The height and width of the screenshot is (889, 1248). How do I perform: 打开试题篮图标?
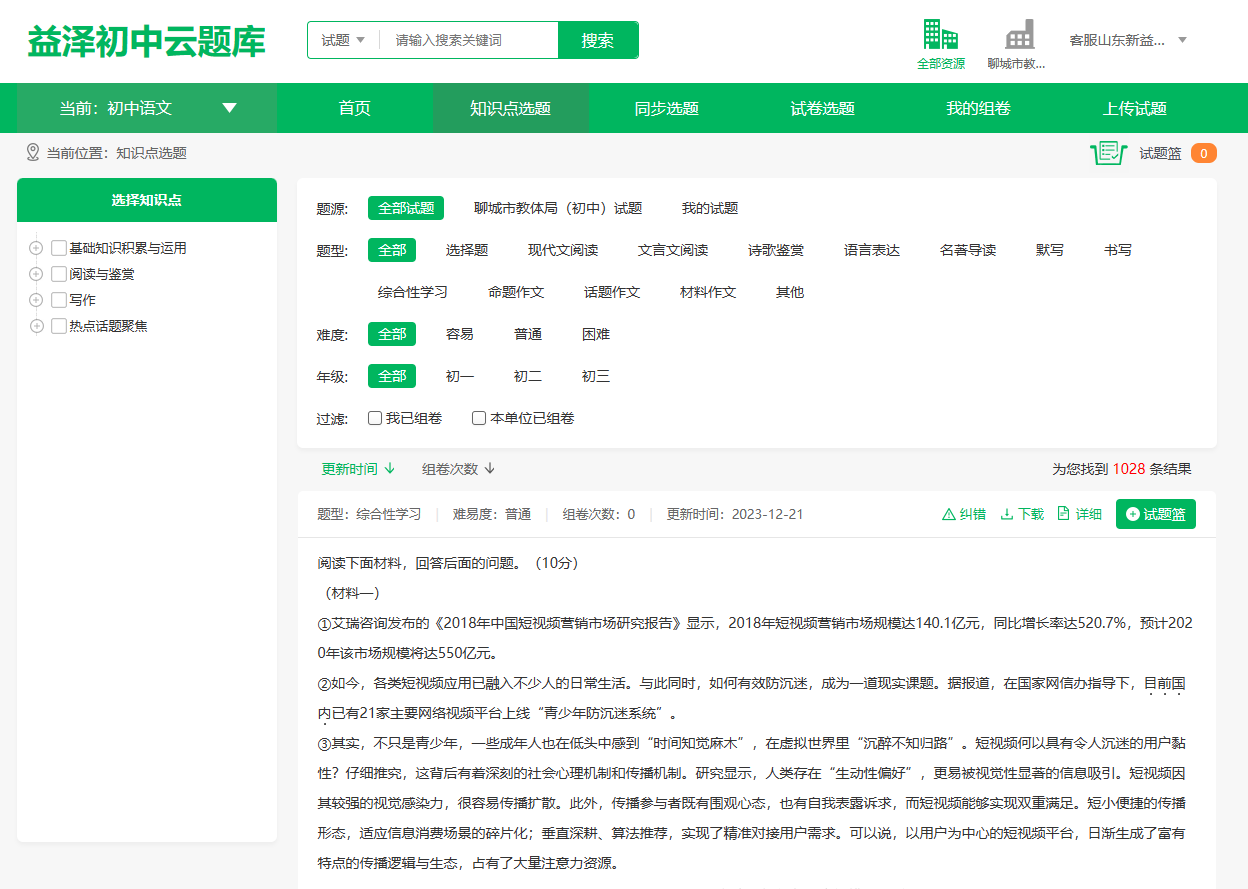click(1109, 154)
